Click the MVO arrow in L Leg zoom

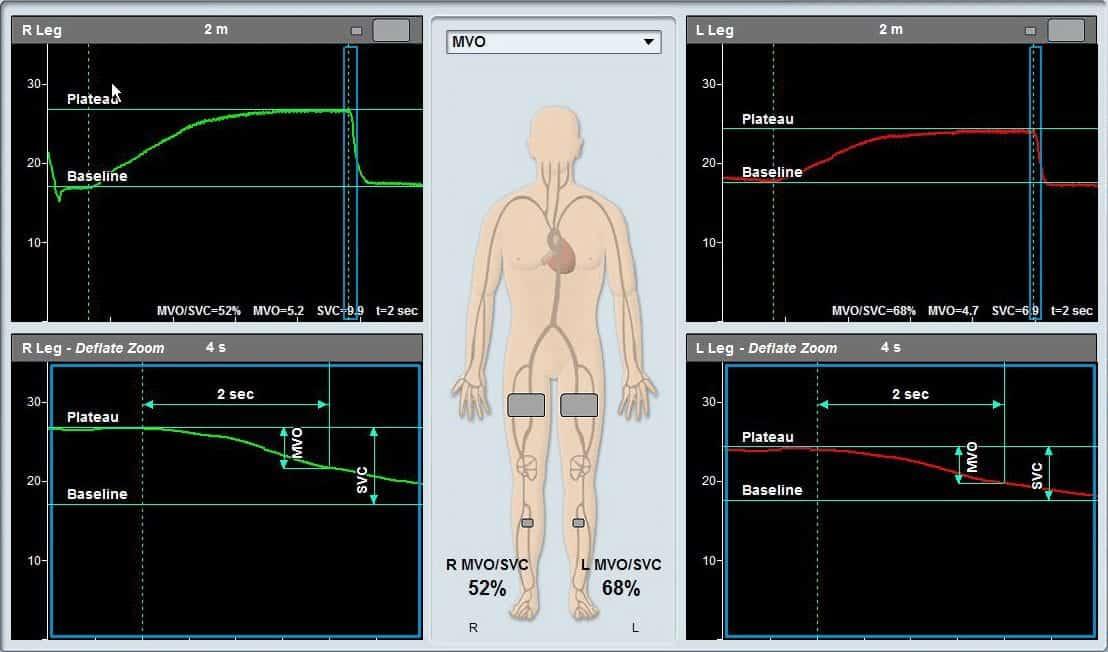[958, 464]
